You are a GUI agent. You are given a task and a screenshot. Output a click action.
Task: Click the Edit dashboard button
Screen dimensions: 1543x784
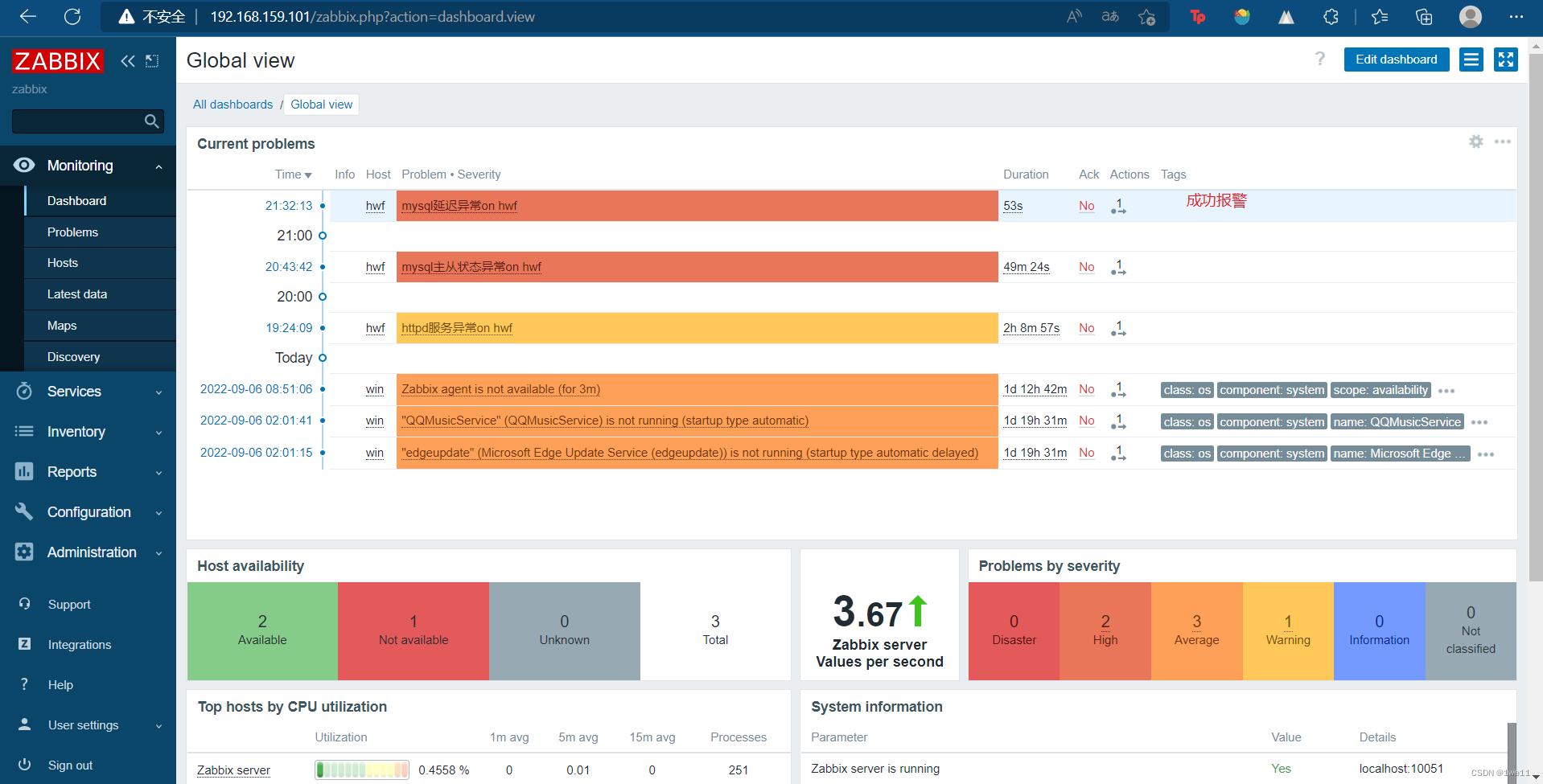point(1397,60)
